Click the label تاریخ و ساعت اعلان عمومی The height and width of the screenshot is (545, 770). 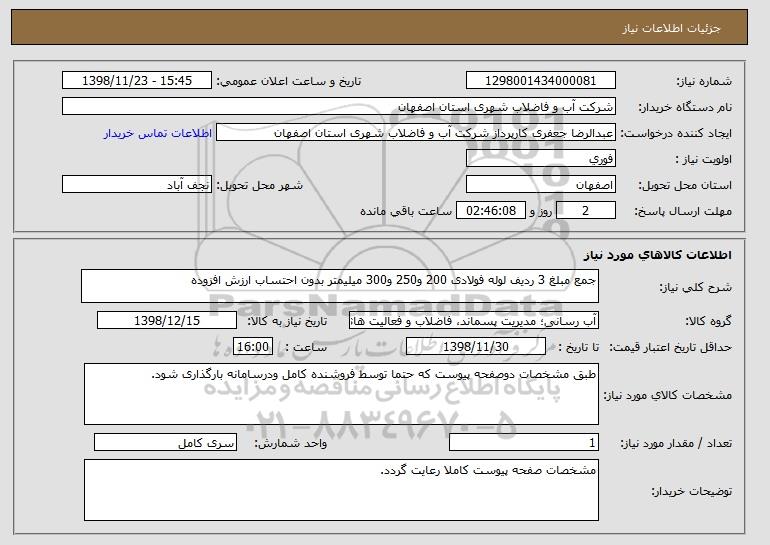pyautogui.click(x=289, y=82)
